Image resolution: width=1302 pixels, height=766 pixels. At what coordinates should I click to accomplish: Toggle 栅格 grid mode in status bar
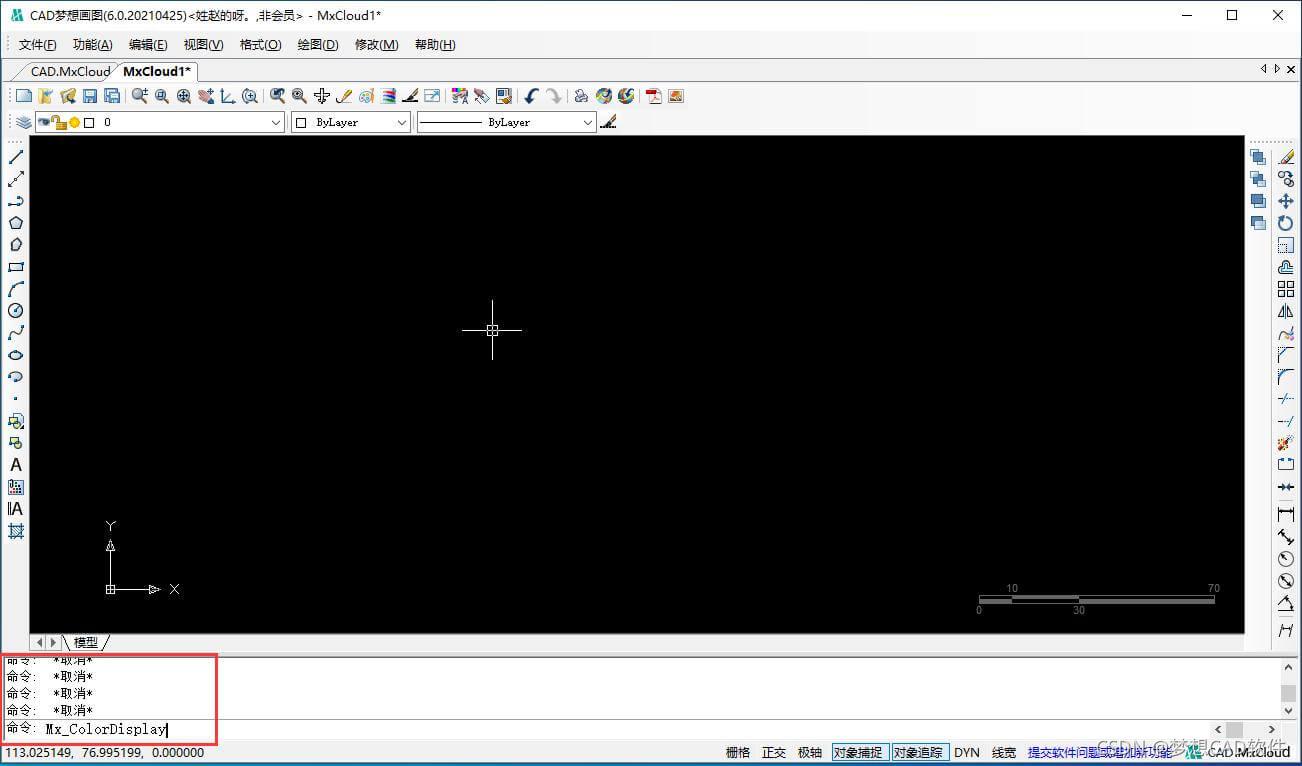point(738,752)
